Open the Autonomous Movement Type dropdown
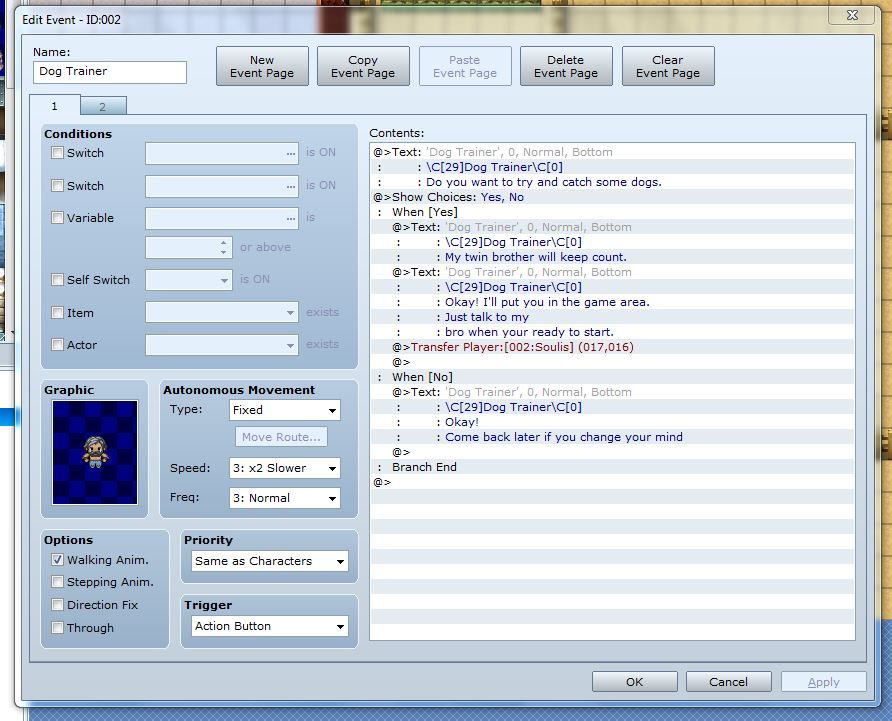This screenshot has width=892, height=721. pos(285,410)
